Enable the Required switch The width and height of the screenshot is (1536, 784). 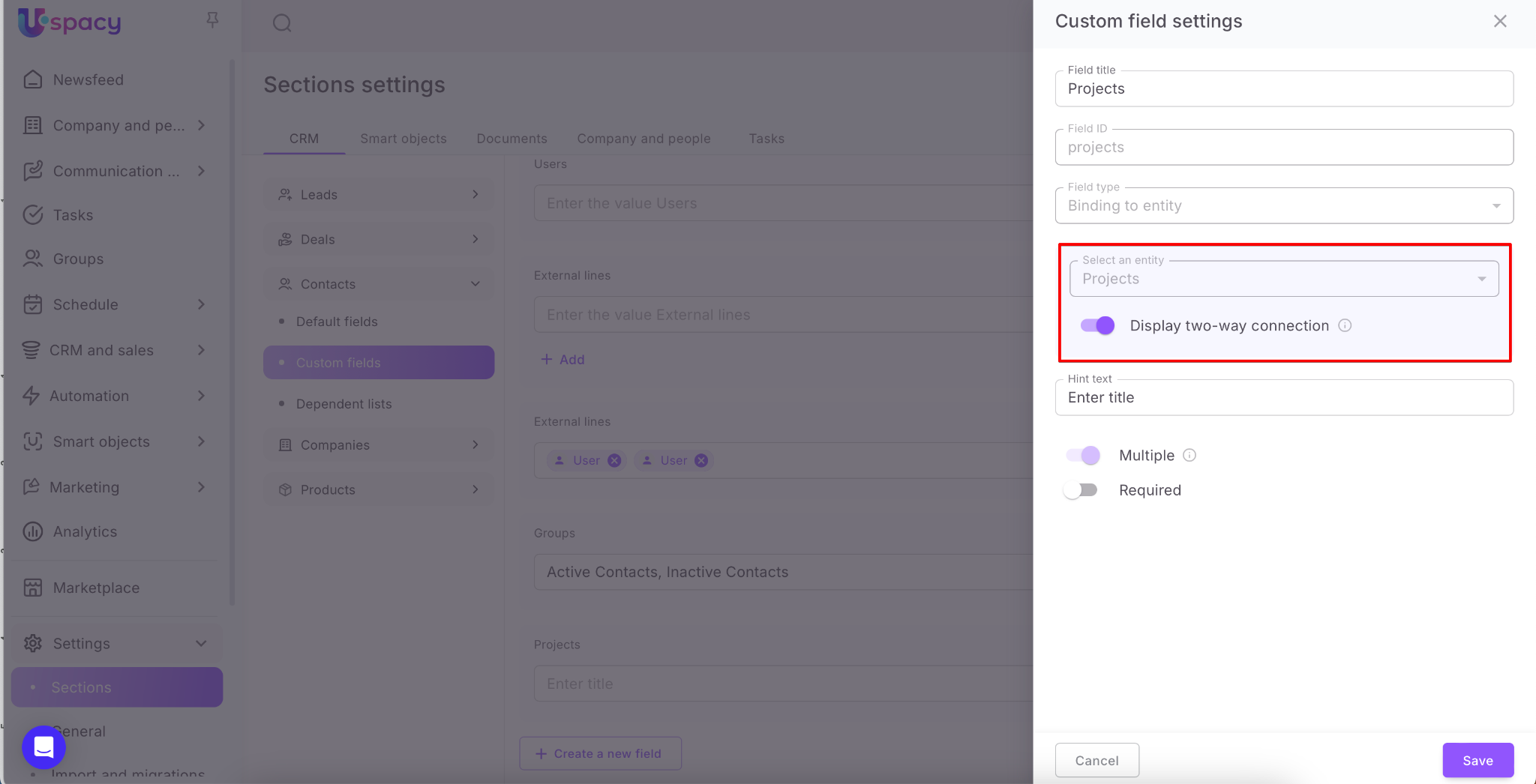(x=1081, y=490)
